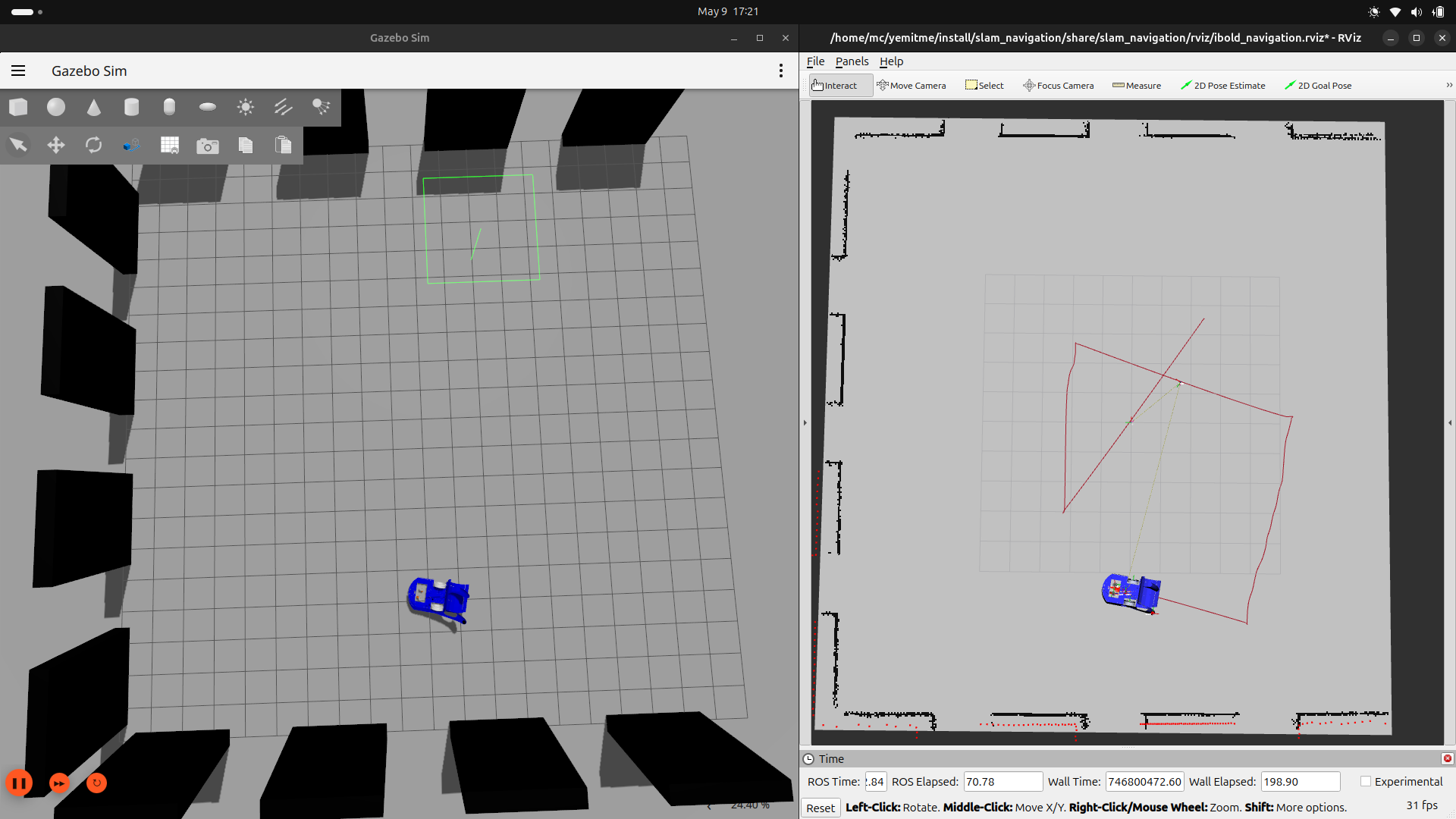Insert a sphere shape
Viewport: 1456px width, 819px height.
56,107
